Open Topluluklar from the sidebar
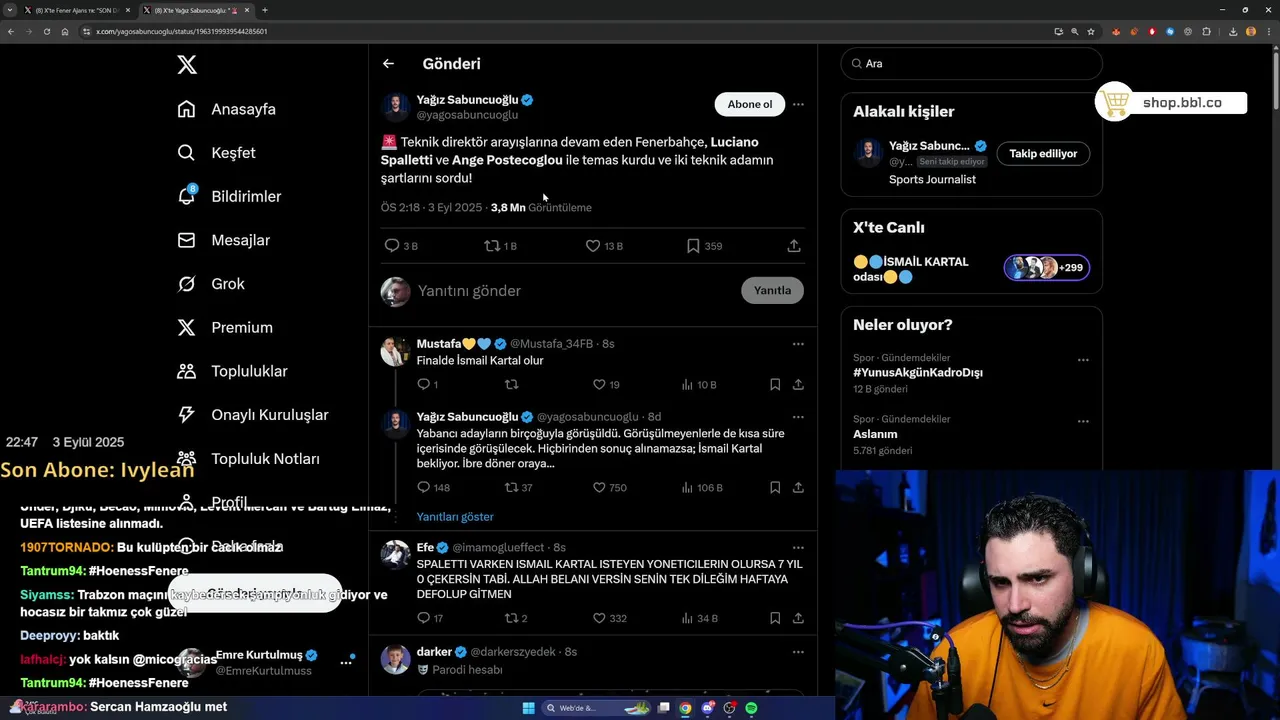The image size is (1280, 720). (x=232, y=371)
